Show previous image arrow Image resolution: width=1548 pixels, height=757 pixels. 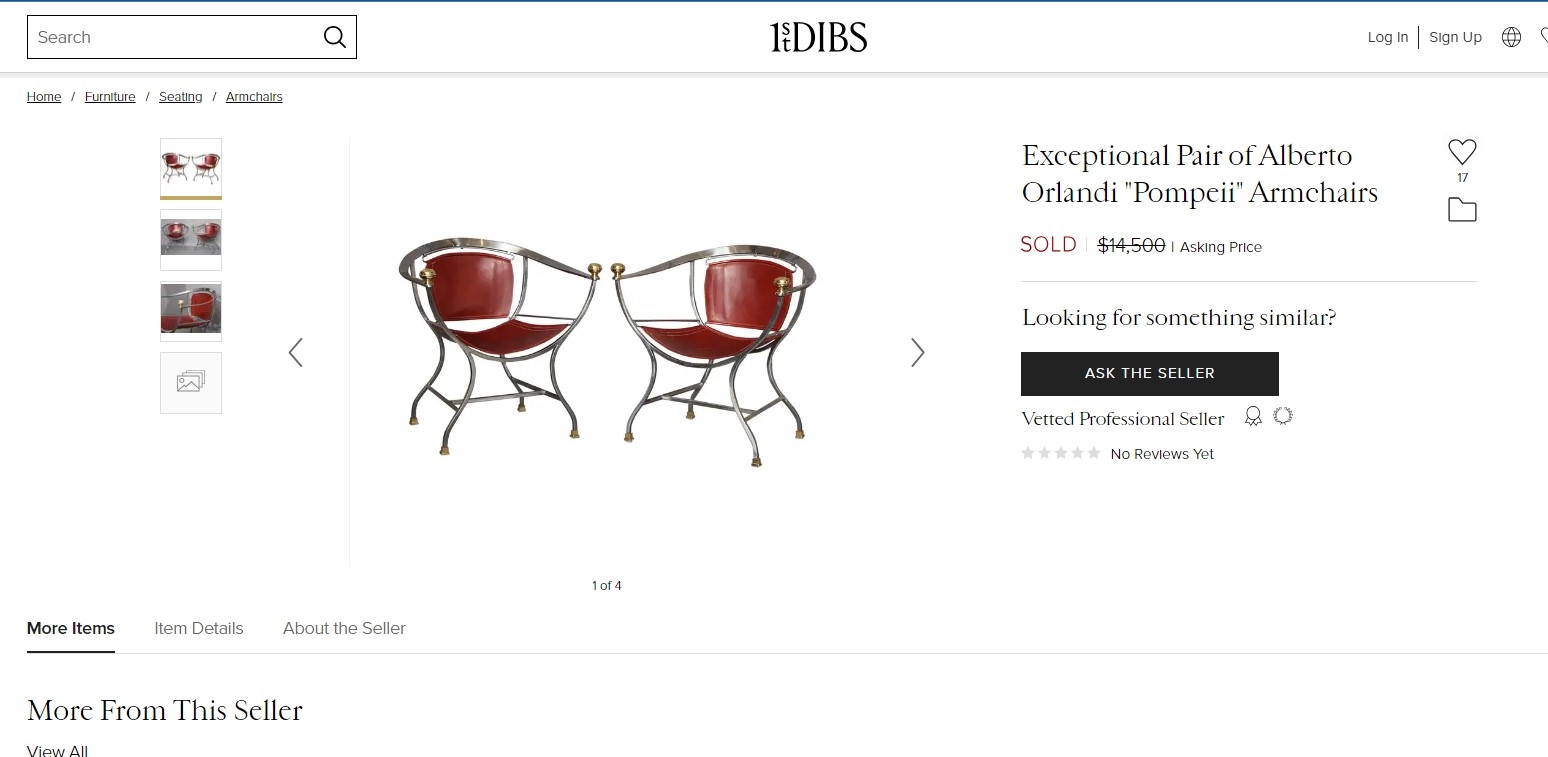pyautogui.click(x=295, y=352)
